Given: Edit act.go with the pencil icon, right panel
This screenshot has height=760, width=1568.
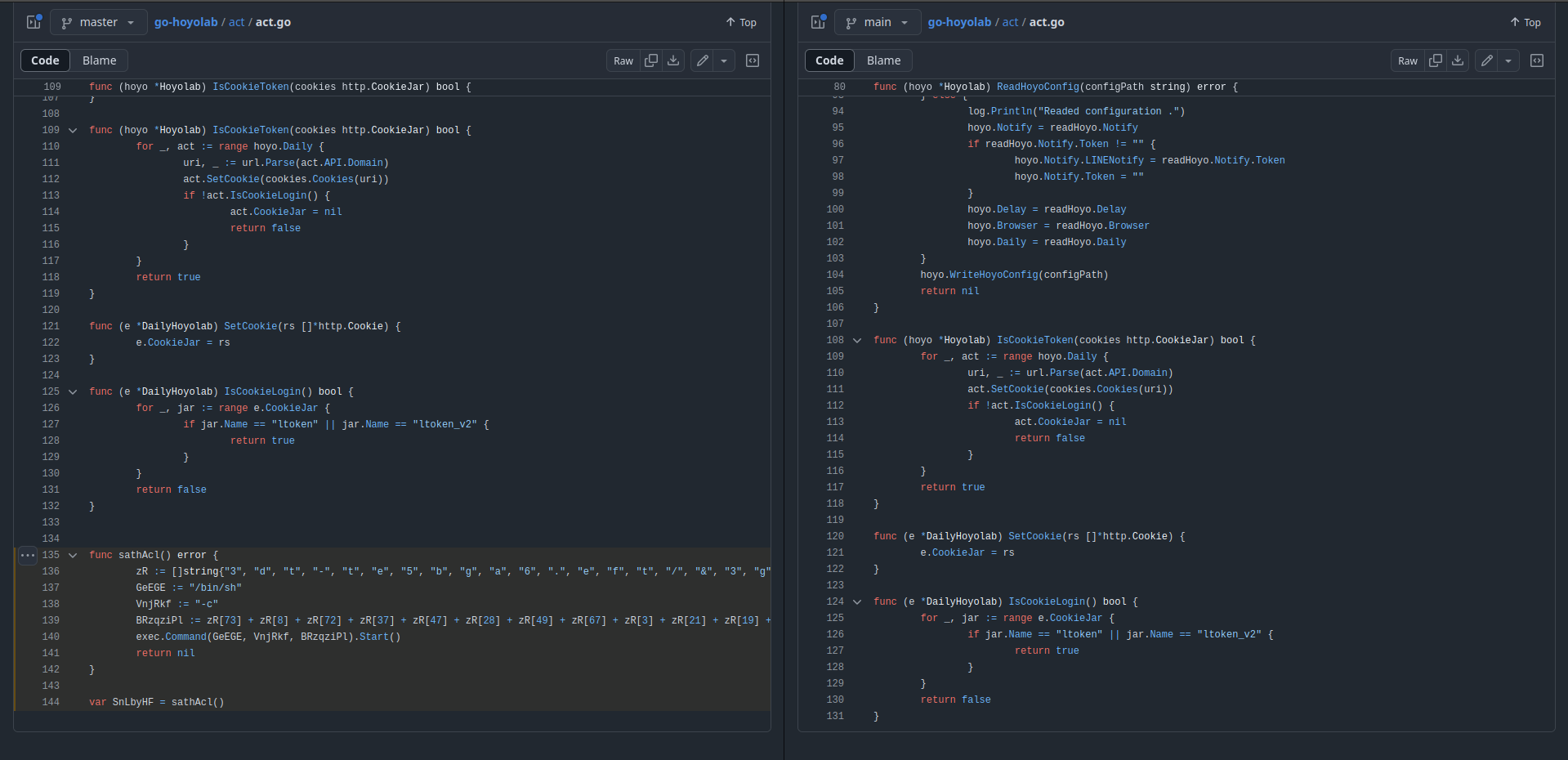Looking at the screenshot, I should [1485, 60].
